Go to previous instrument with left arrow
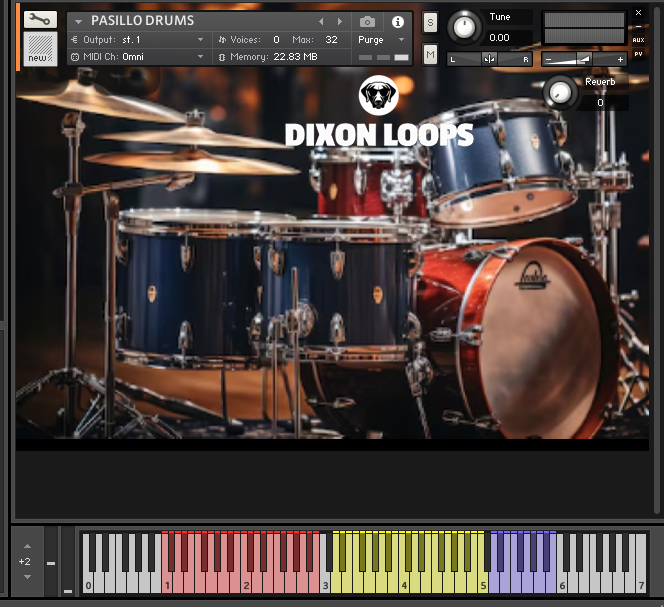664x607 pixels. pyautogui.click(x=321, y=21)
